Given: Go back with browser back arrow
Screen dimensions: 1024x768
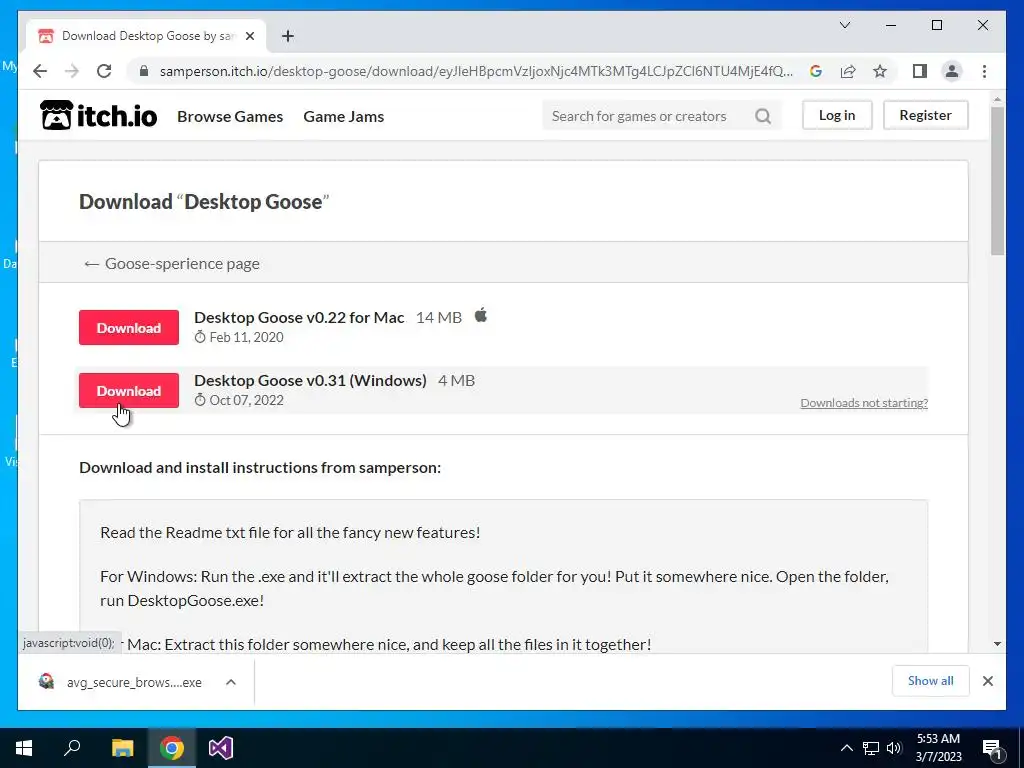Looking at the screenshot, I should (40, 71).
